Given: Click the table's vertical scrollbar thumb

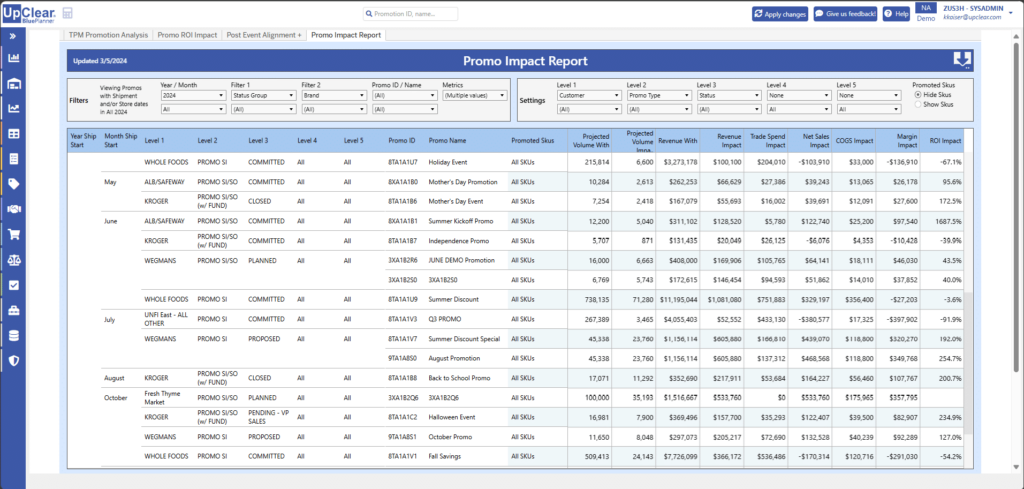Looking at the screenshot, I should [x=968, y=364].
